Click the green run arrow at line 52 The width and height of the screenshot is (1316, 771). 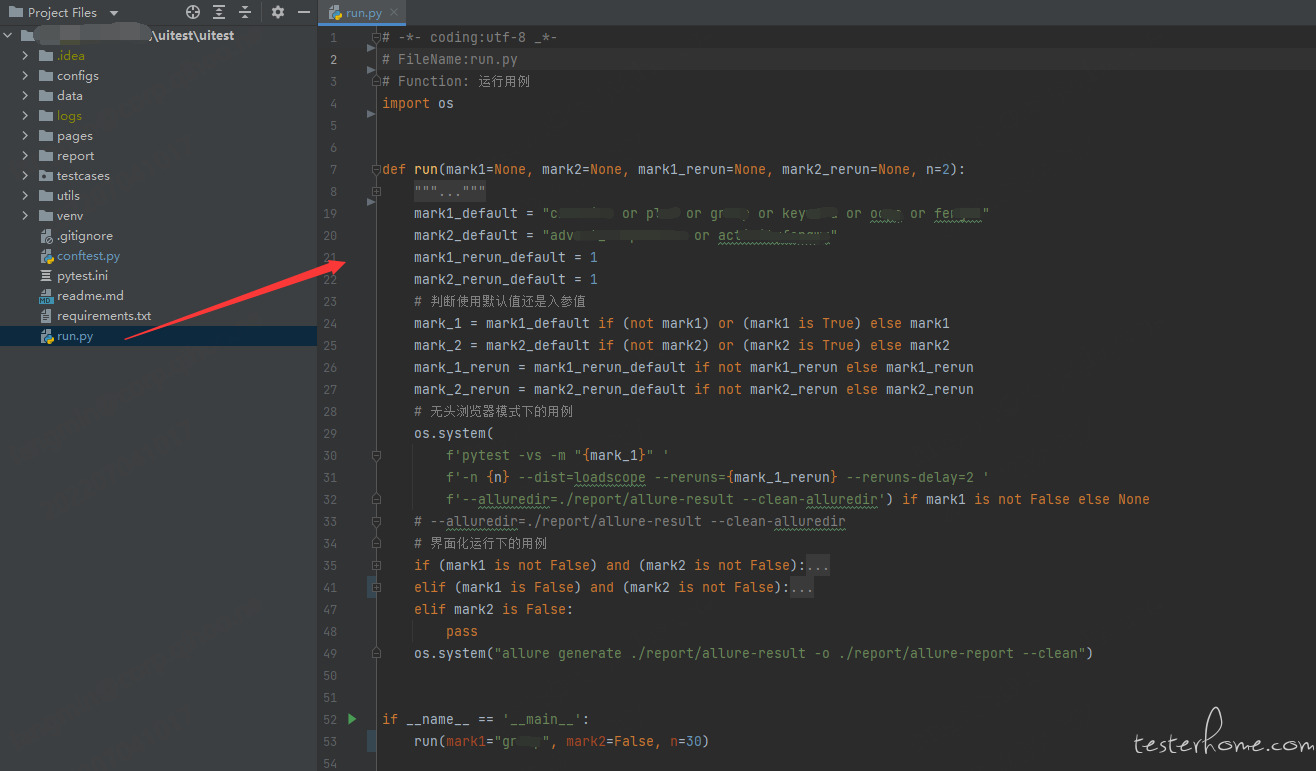point(352,718)
